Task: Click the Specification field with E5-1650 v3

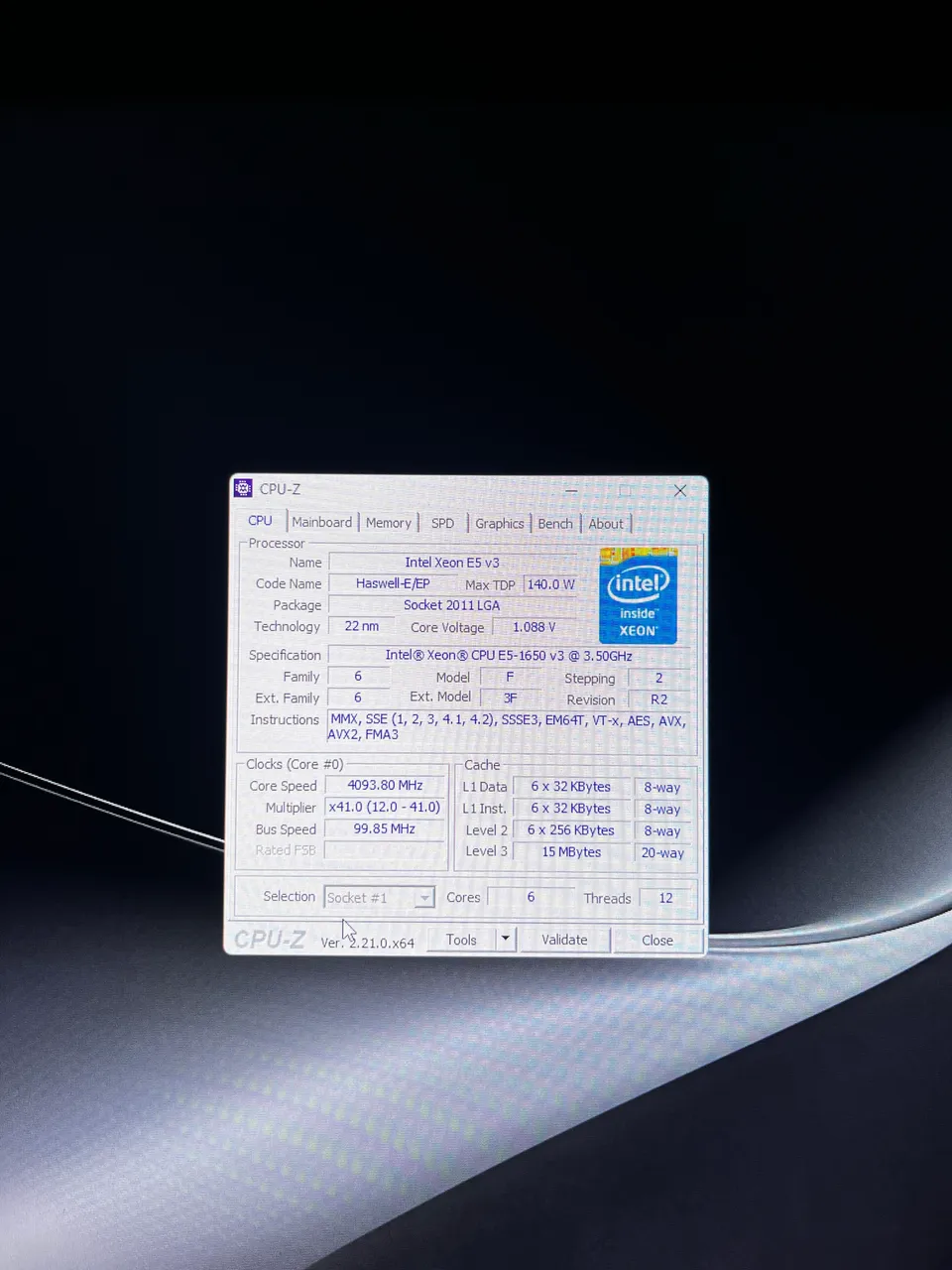Action: coord(509,655)
